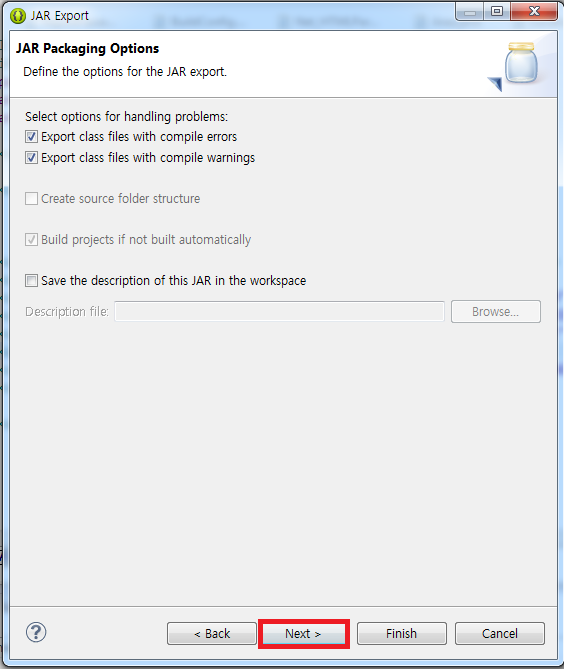Viewport: 564px width, 669px height.
Task: Click 'Select options for handling problems:' label
Action: [x=127, y=116]
